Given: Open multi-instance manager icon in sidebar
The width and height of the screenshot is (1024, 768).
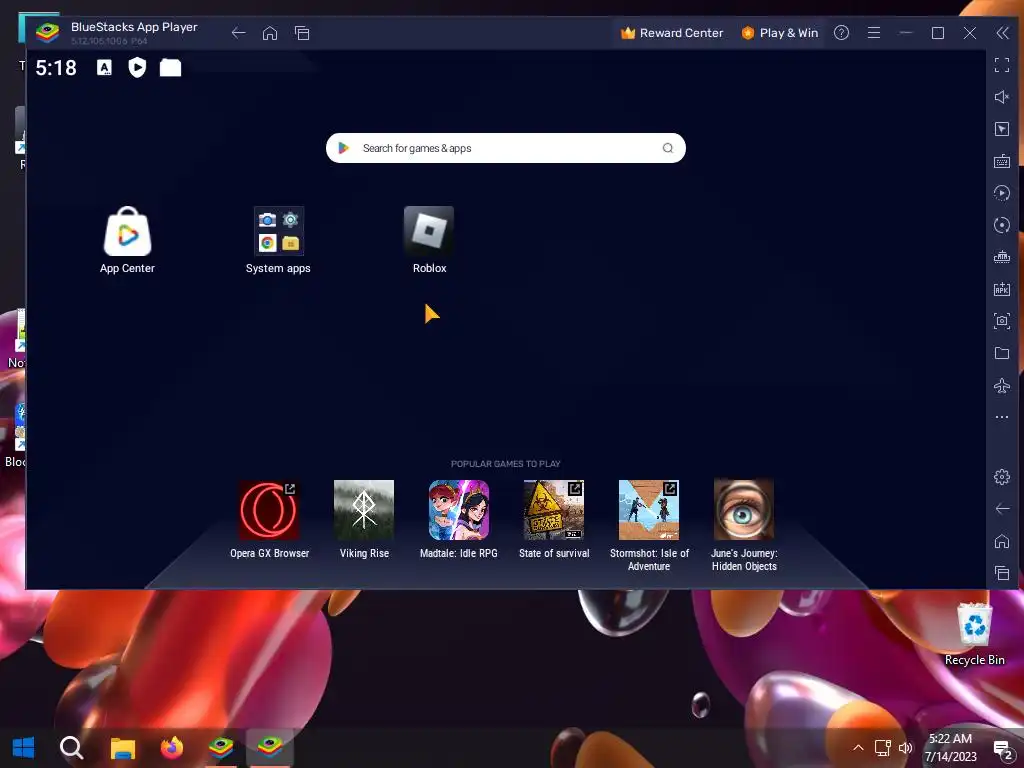Looking at the screenshot, I should pyautogui.click(x=1002, y=257).
